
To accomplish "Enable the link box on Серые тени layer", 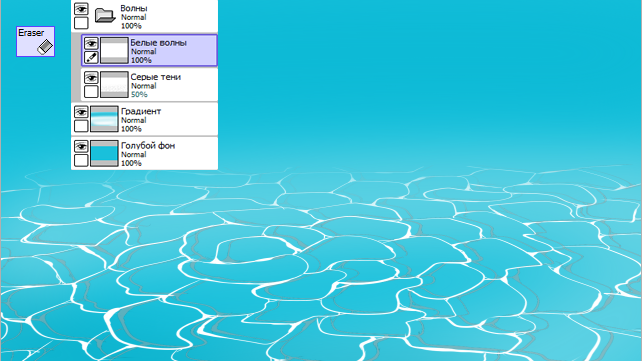I will point(91,92).
